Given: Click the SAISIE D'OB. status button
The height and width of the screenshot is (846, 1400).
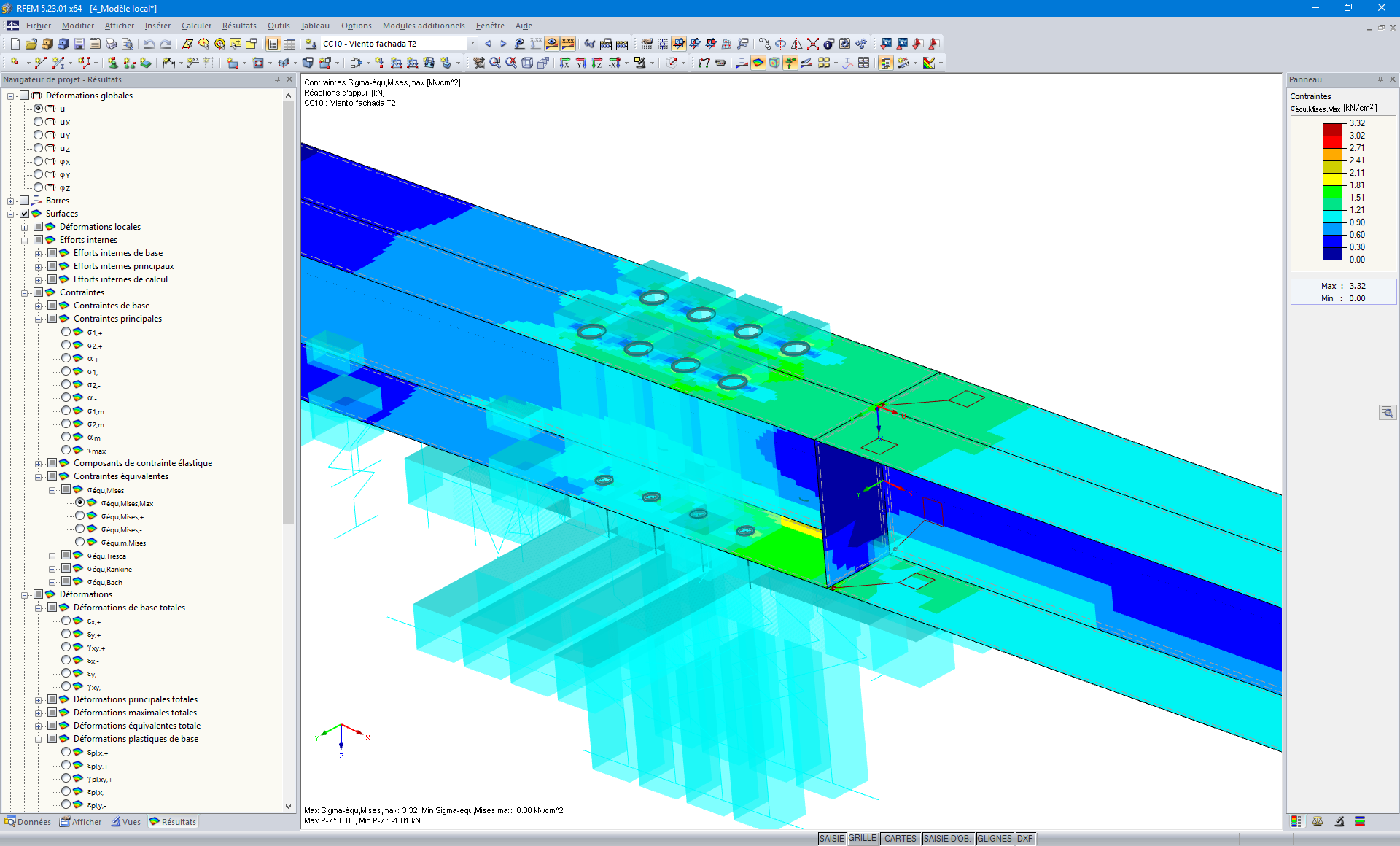Looking at the screenshot, I should 946,839.
